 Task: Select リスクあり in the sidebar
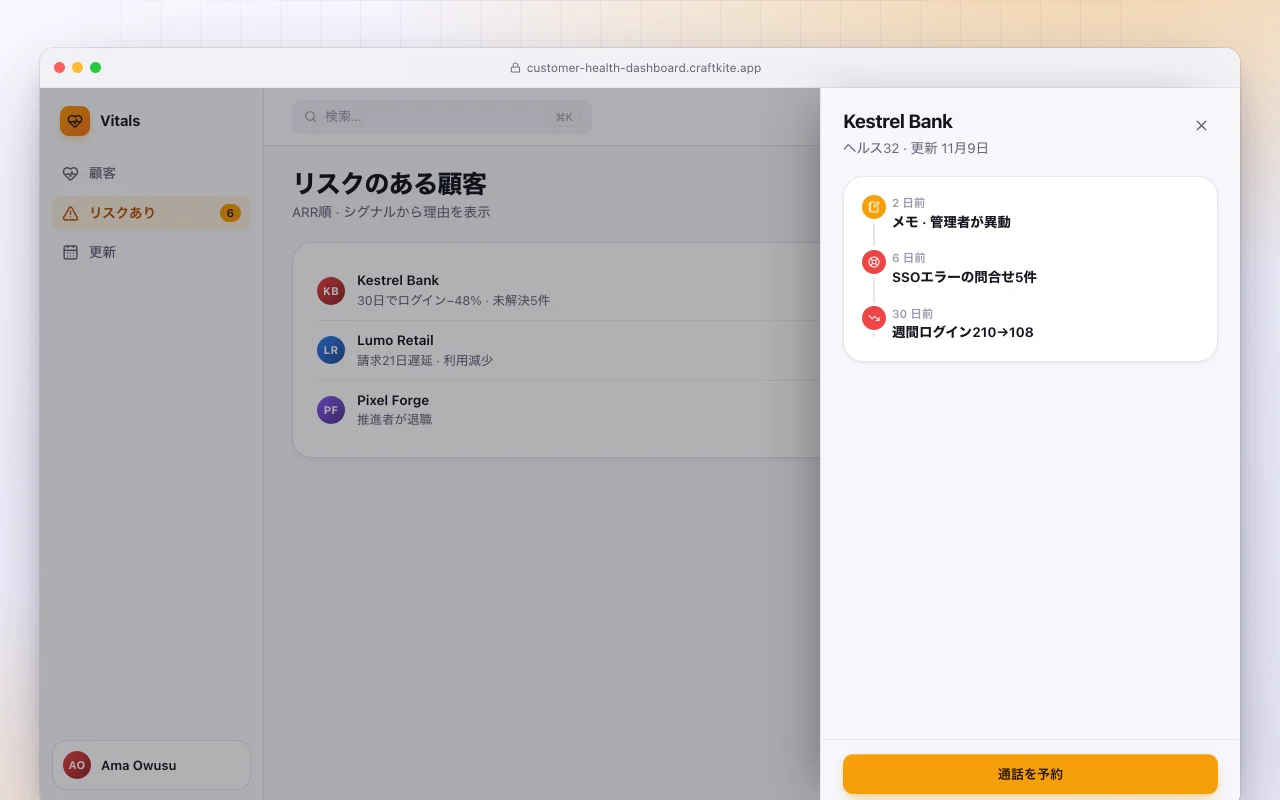pyautogui.click(x=151, y=213)
